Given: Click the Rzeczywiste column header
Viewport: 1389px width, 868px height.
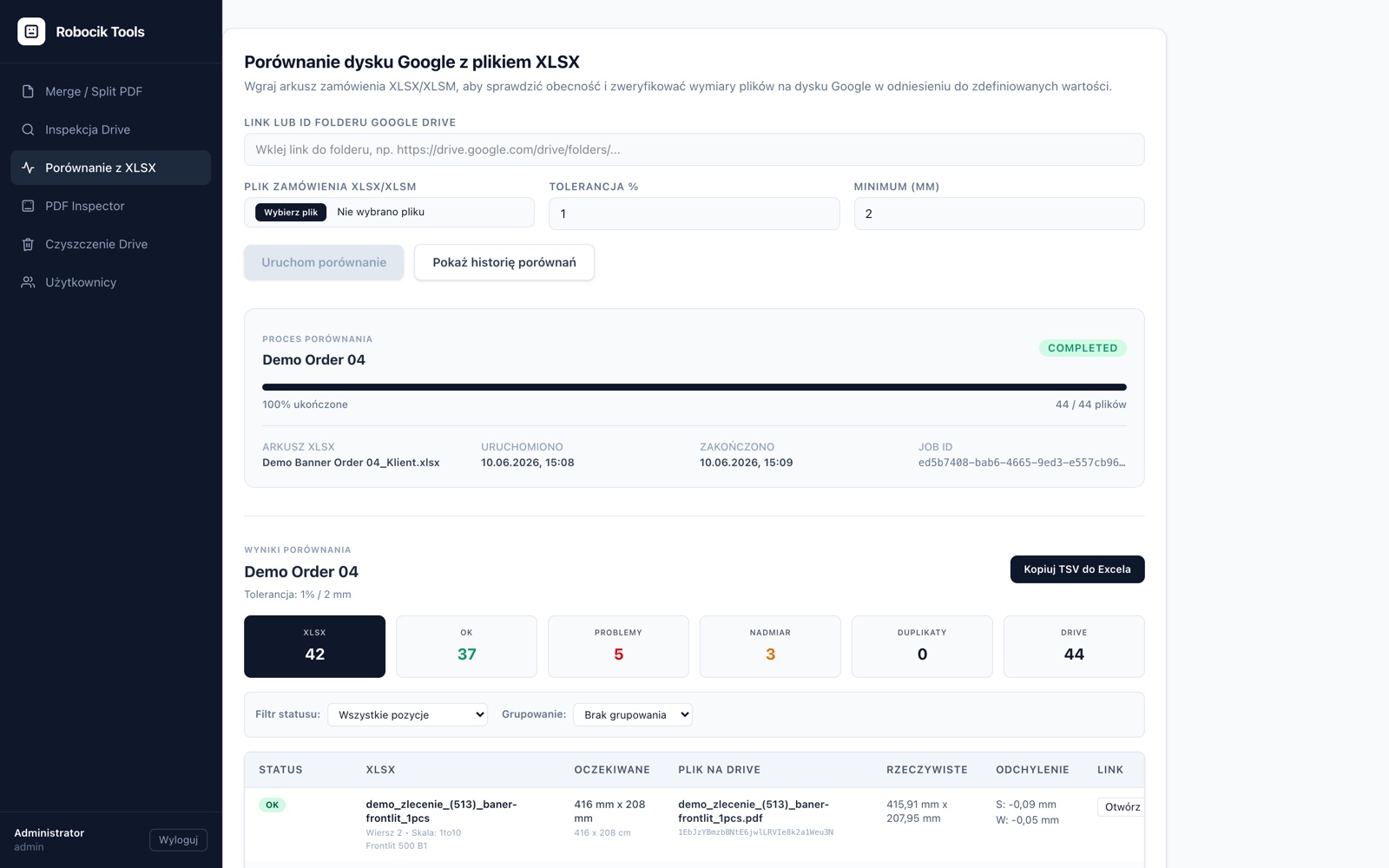Looking at the screenshot, I should (926, 770).
